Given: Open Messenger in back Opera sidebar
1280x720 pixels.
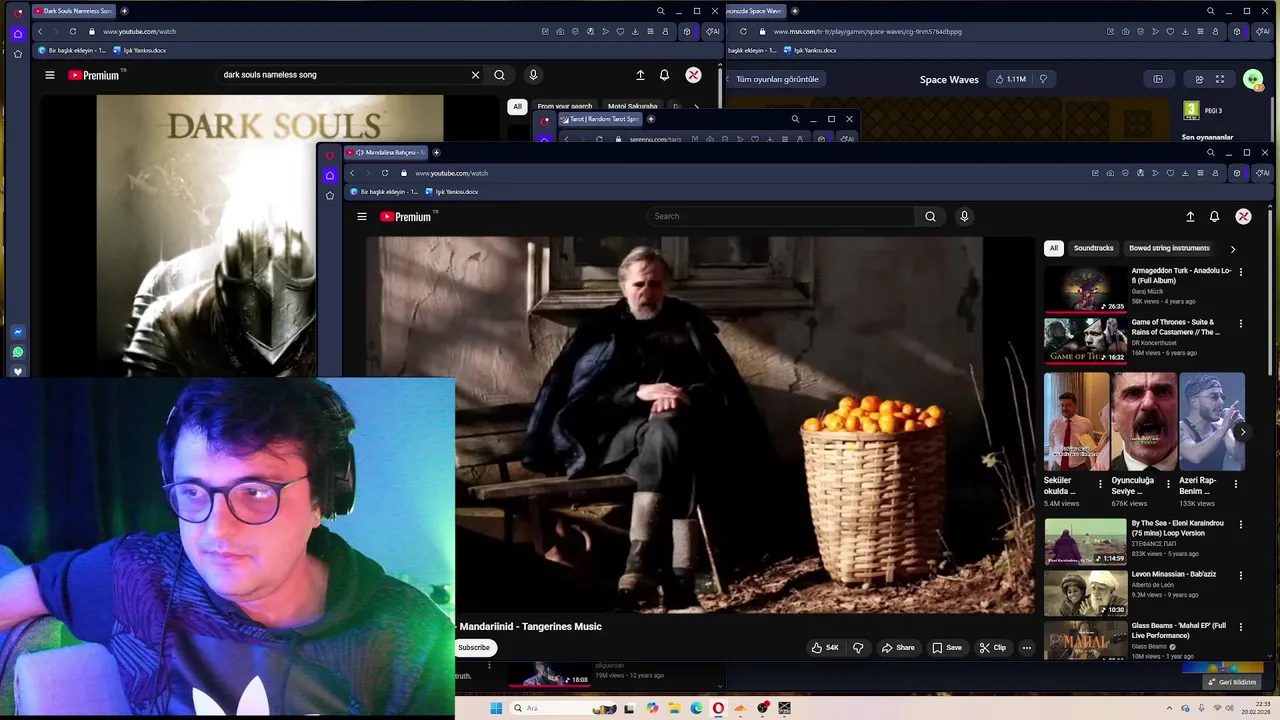Looking at the screenshot, I should 18,332.
